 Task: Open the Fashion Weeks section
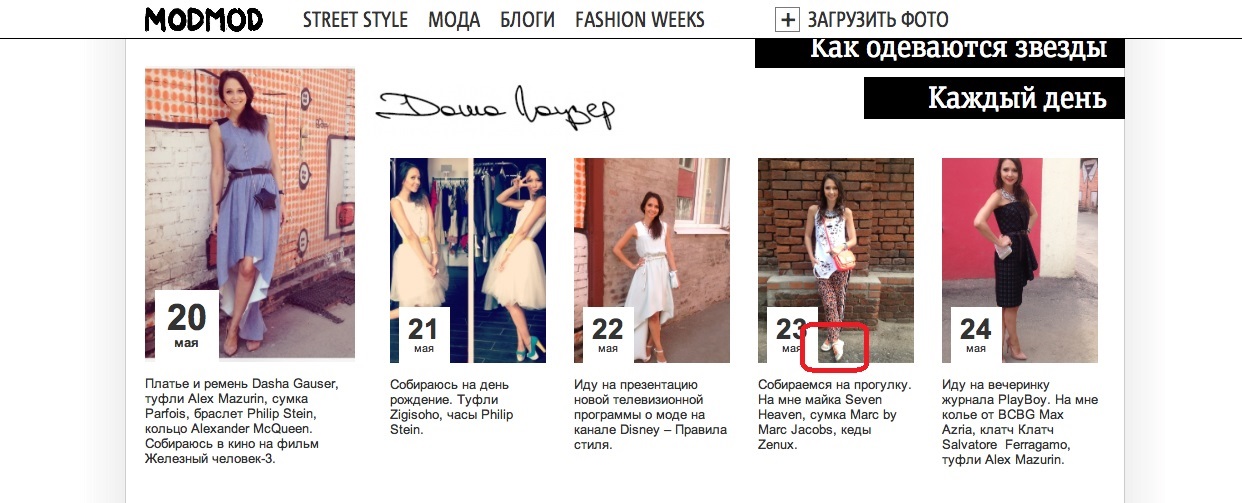pyautogui.click(x=640, y=19)
